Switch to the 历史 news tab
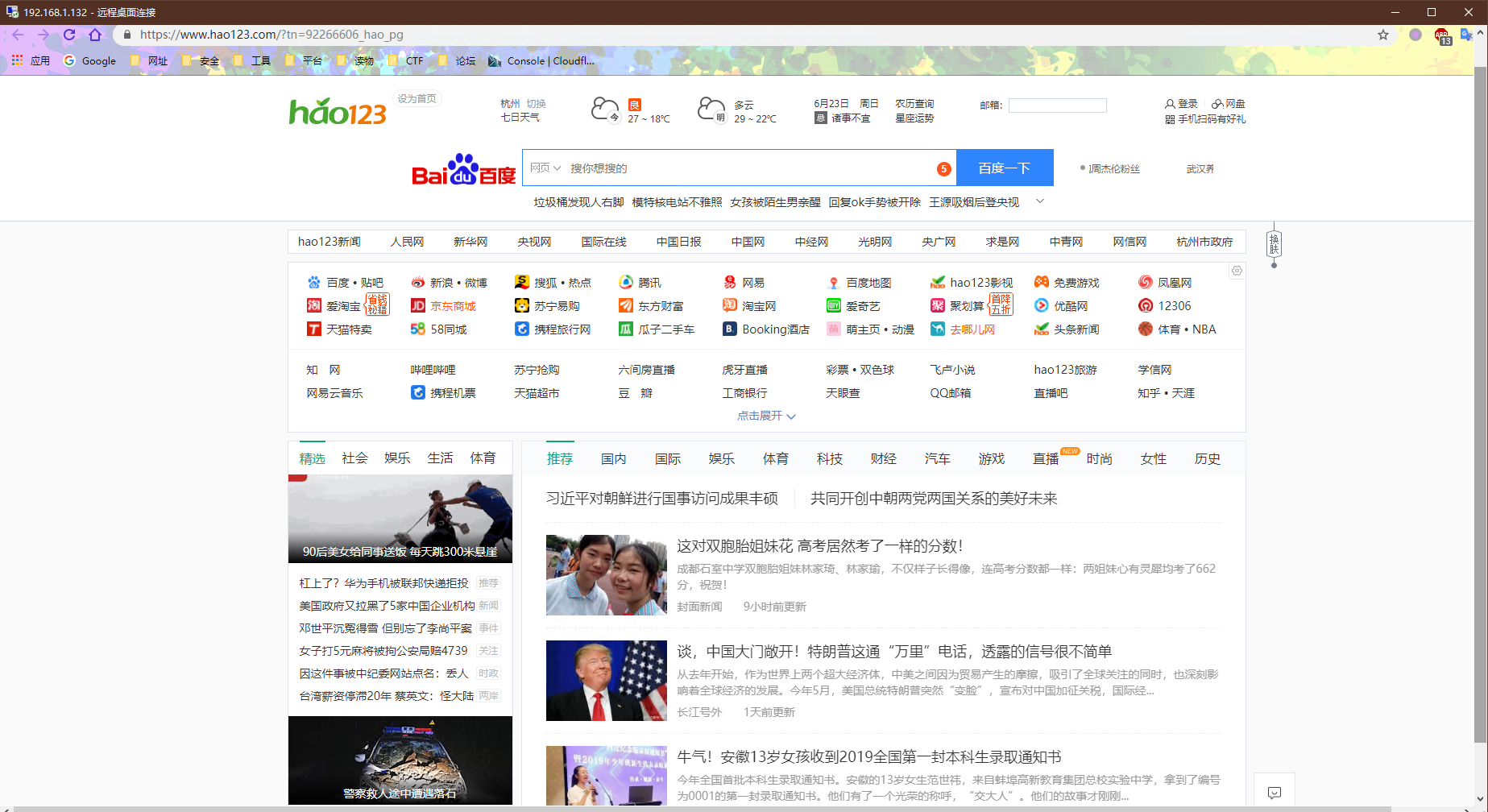The image size is (1488, 812). tap(1208, 458)
